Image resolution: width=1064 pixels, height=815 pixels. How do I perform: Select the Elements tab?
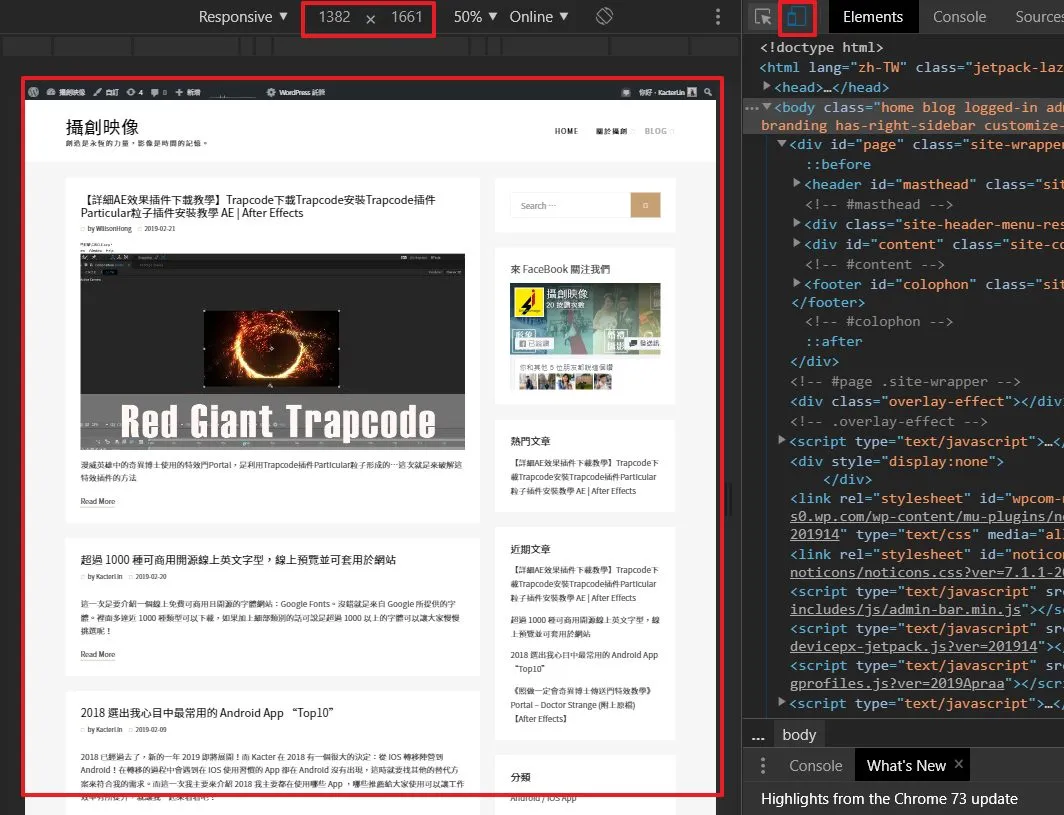[x=873, y=17]
